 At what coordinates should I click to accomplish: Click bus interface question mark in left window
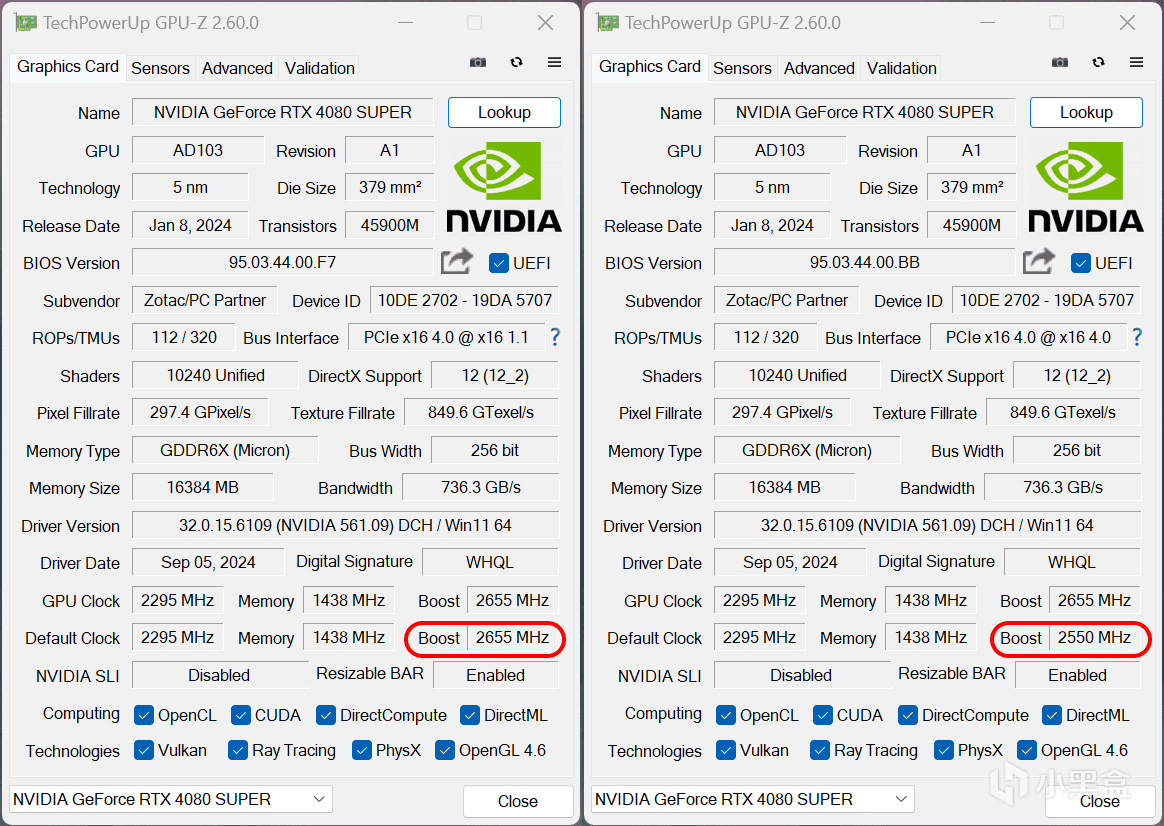555,338
